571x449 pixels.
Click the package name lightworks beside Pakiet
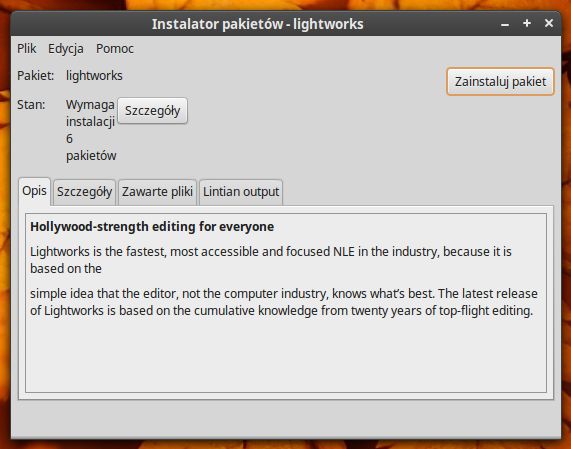[x=94, y=76]
